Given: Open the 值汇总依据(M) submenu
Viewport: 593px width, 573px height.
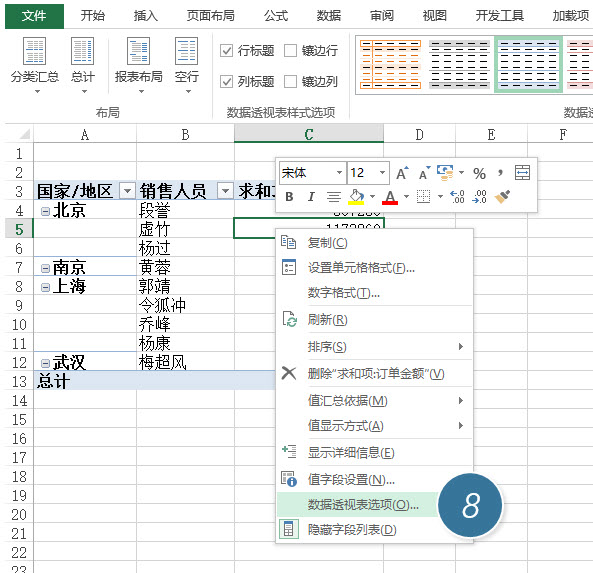Looking at the screenshot, I should tap(374, 401).
